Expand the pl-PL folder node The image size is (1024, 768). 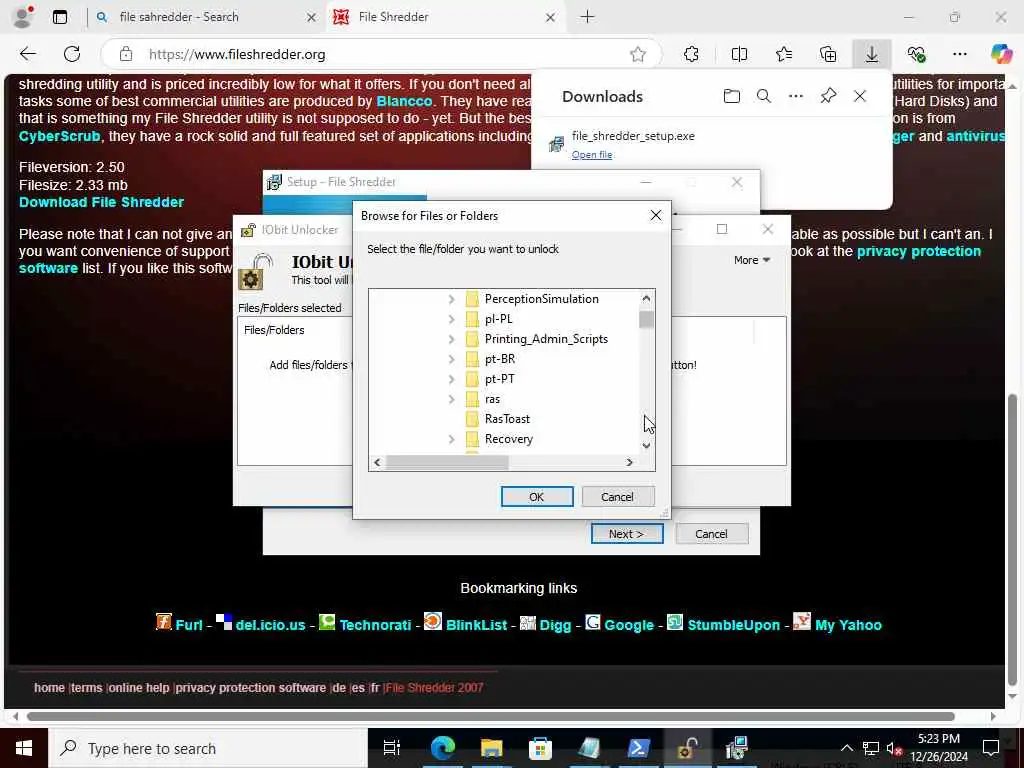(451, 319)
